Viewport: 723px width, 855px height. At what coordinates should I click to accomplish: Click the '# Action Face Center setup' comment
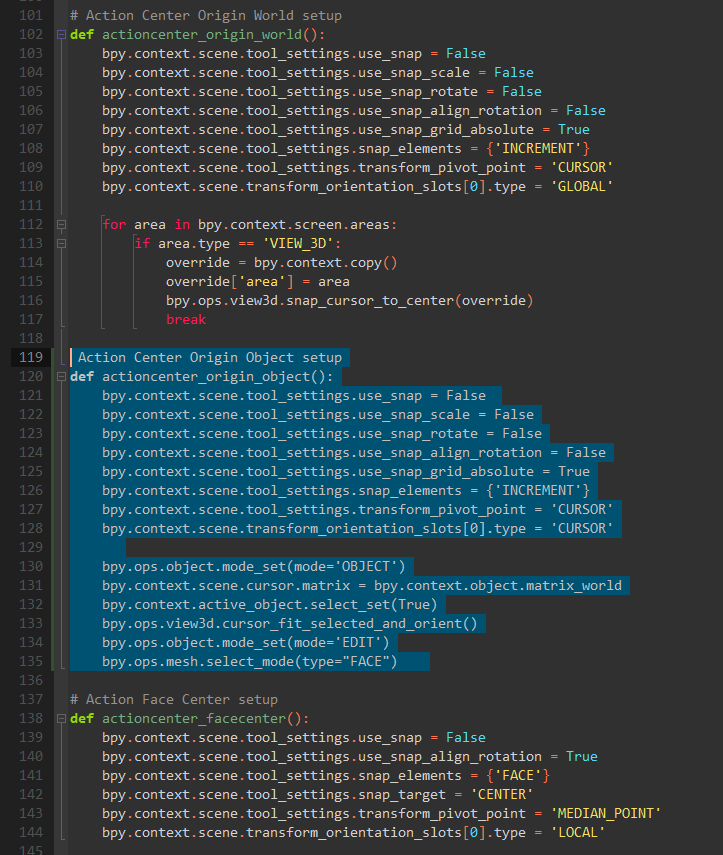173,699
